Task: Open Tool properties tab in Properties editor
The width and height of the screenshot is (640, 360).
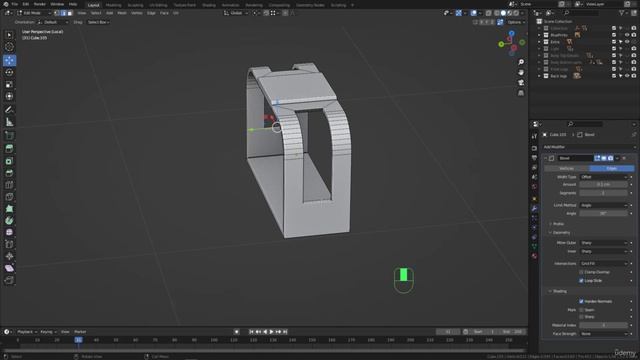Action: coord(534,137)
